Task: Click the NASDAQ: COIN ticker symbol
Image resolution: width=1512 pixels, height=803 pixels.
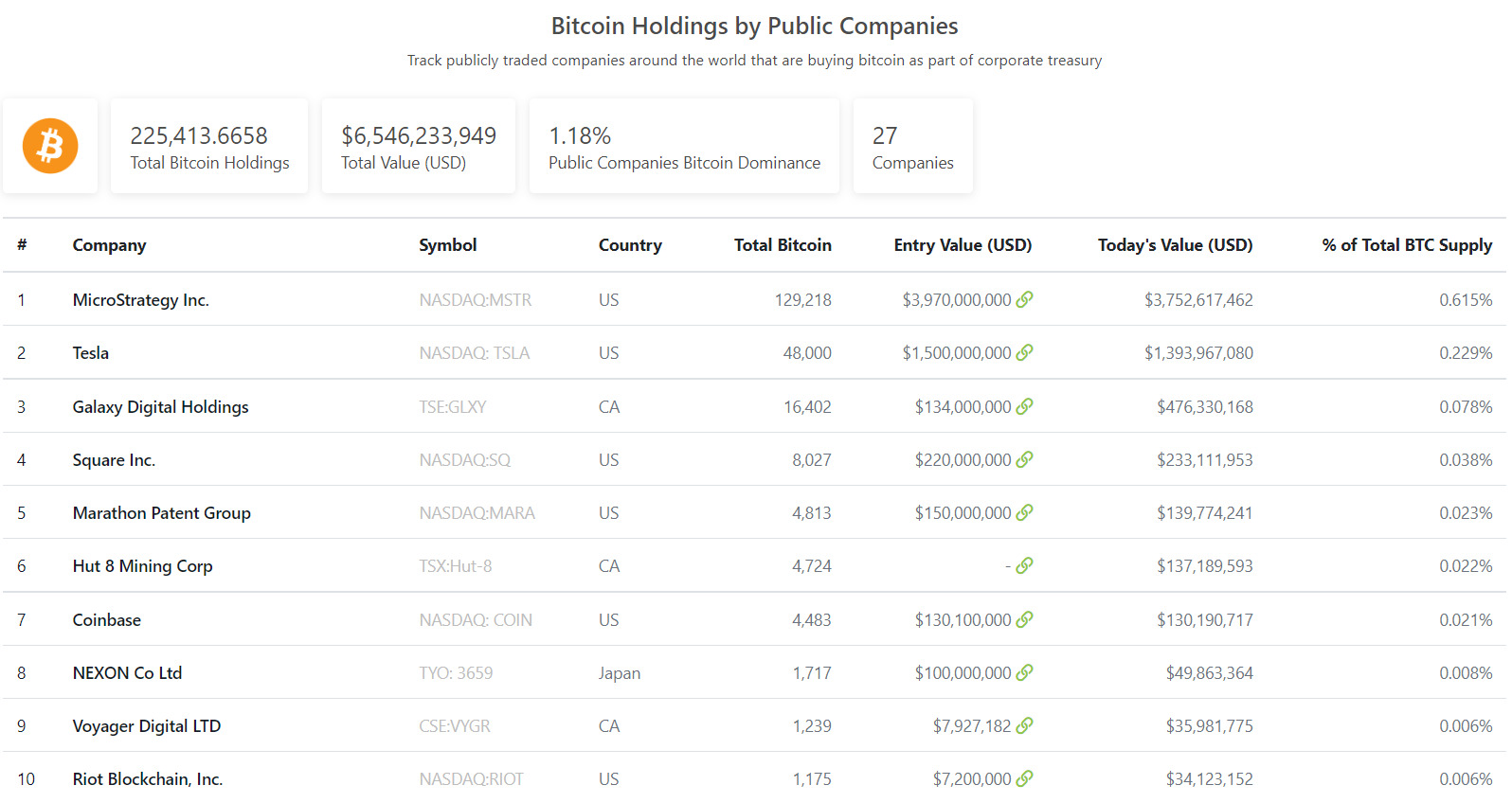Action: [475, 620]
